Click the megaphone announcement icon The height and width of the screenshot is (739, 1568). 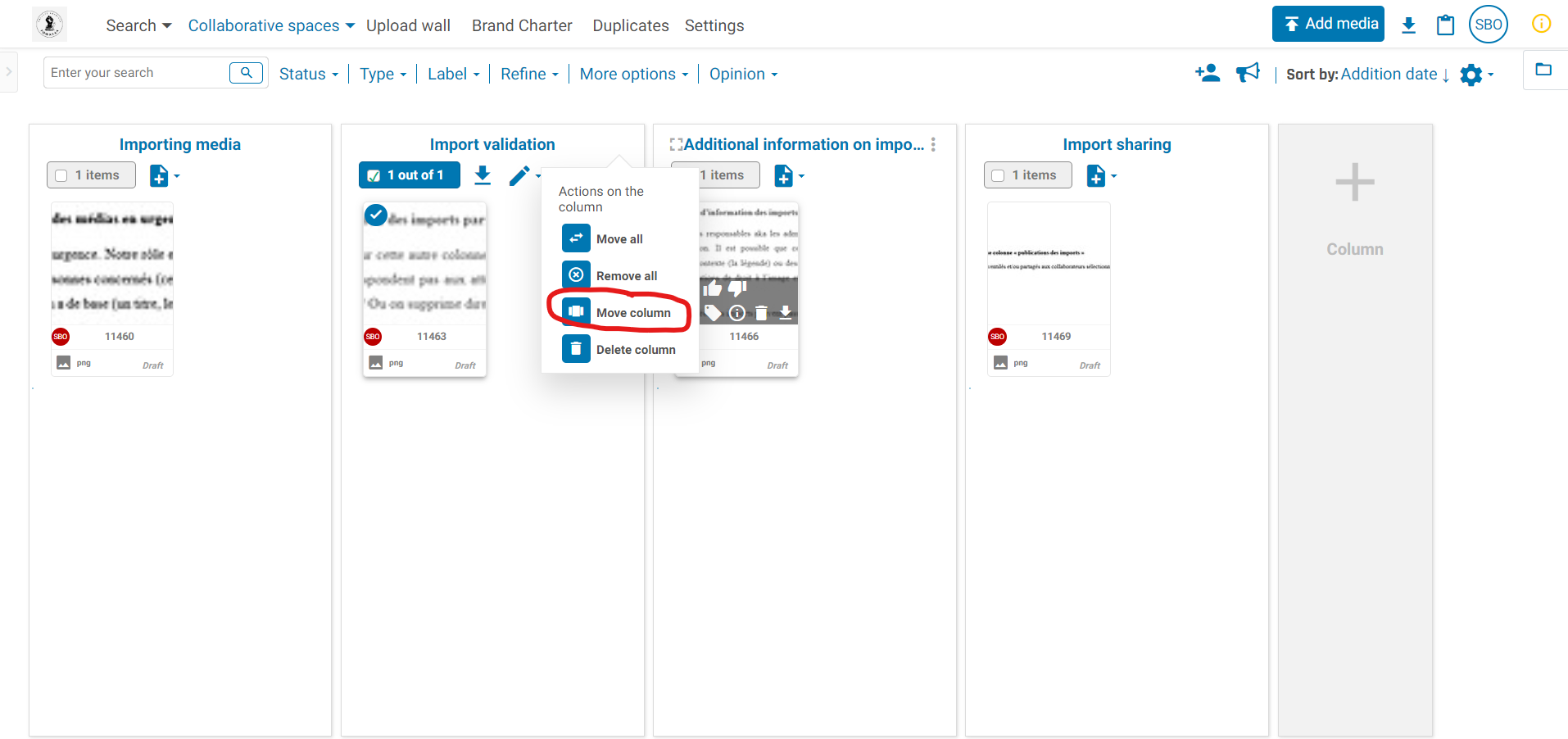[x=1248, y=74]
